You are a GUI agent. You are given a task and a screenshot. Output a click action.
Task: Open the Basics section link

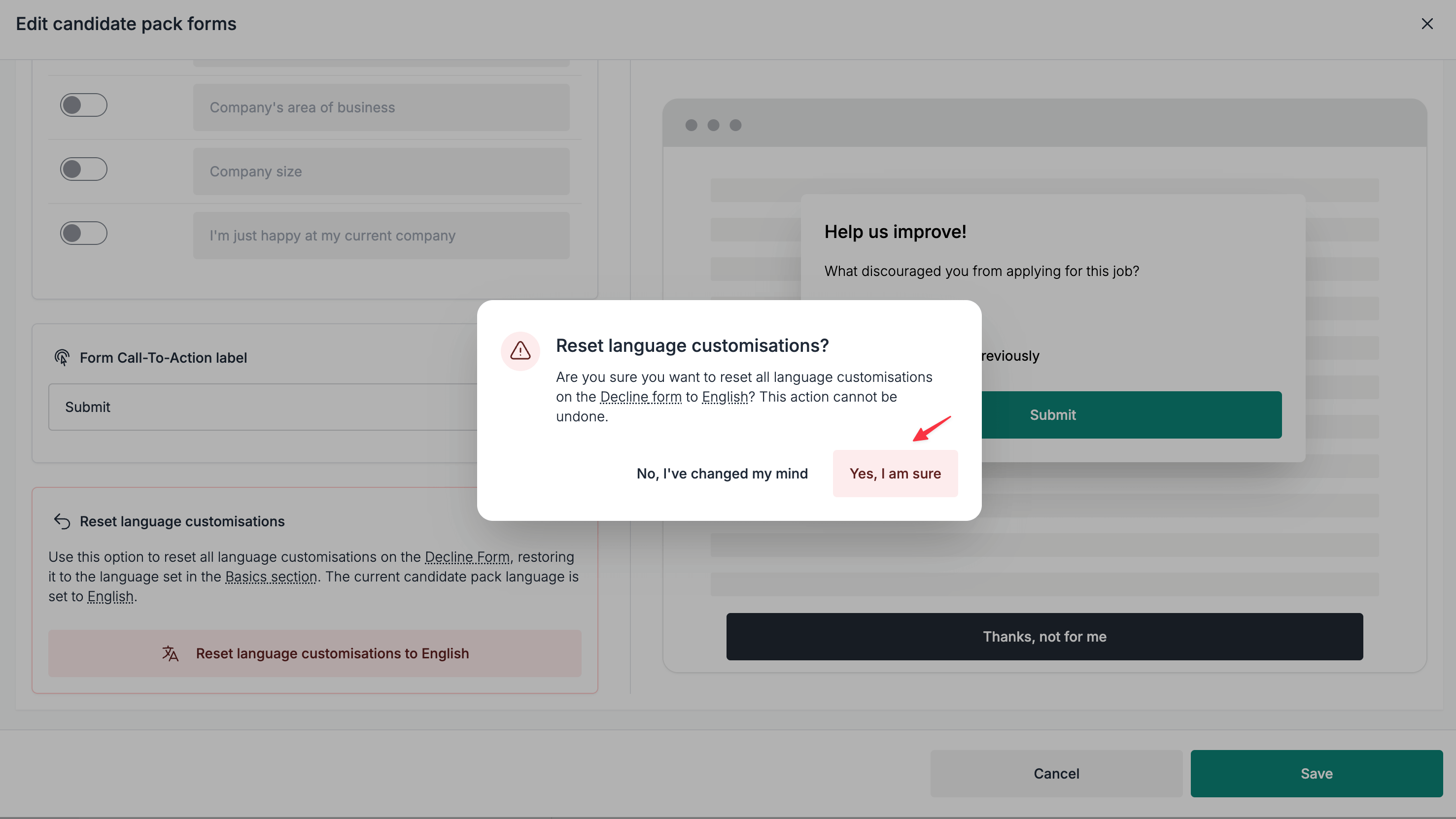(271, 577)
